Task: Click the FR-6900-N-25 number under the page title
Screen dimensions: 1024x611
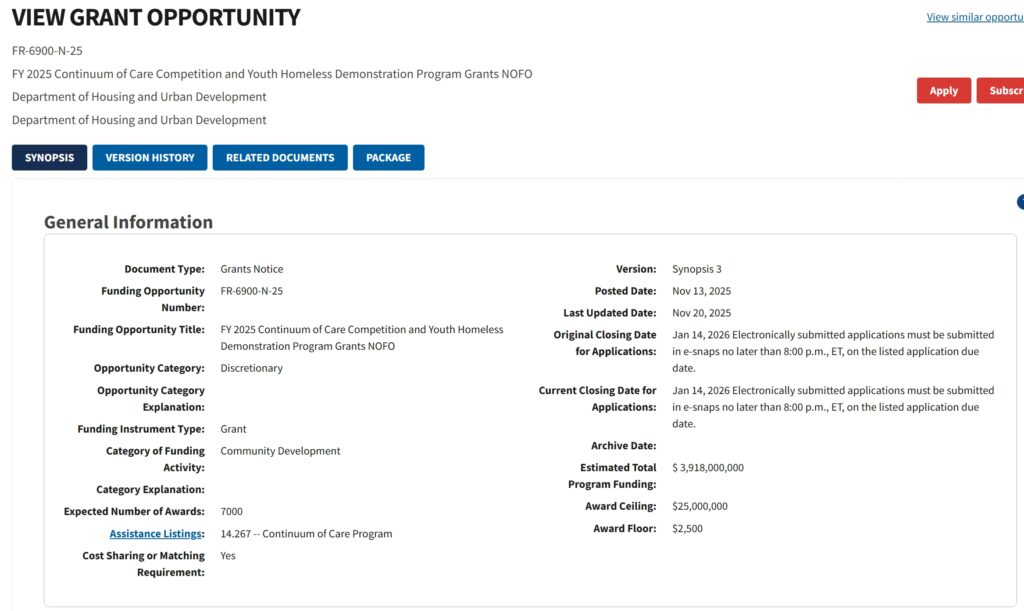Action: click(x=47, y=51)
